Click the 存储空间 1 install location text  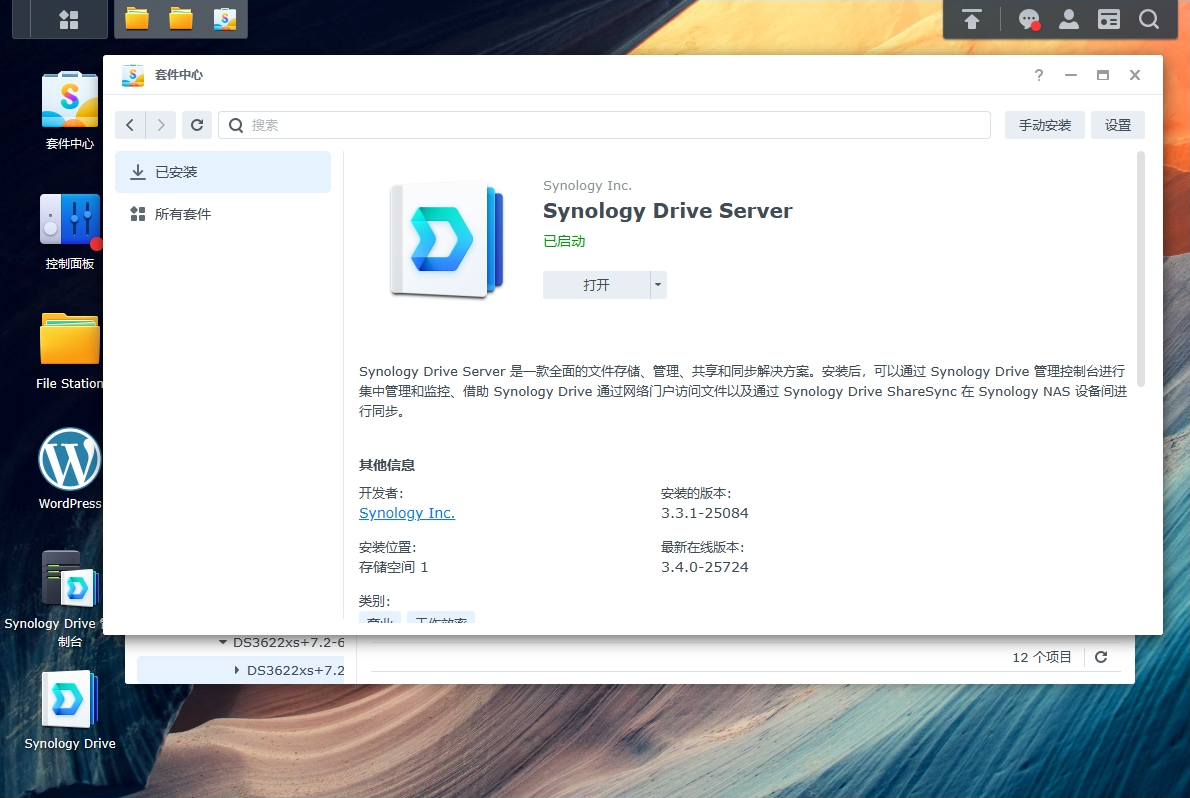click(x=393, y=567)
